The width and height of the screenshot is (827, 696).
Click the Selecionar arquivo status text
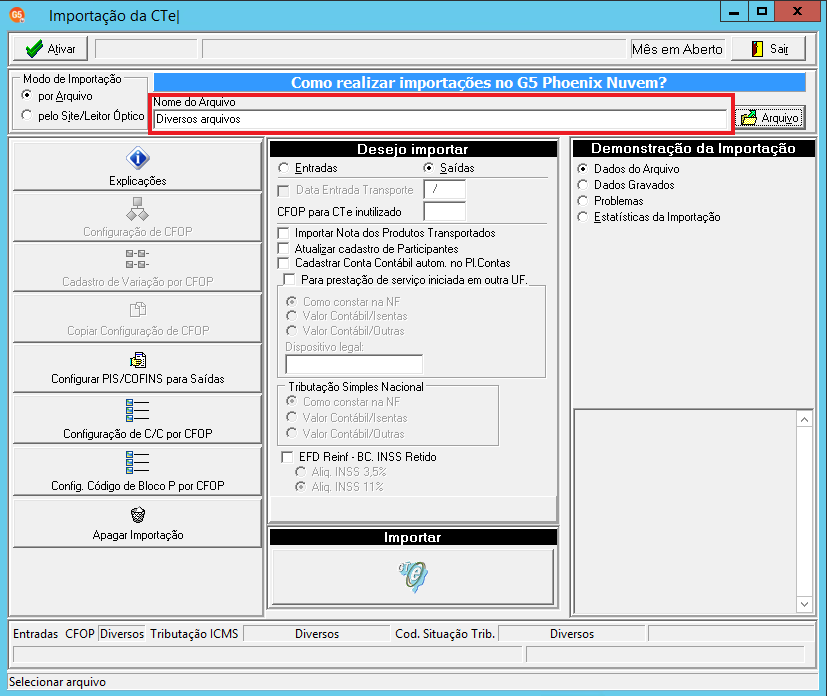[57, 682]
